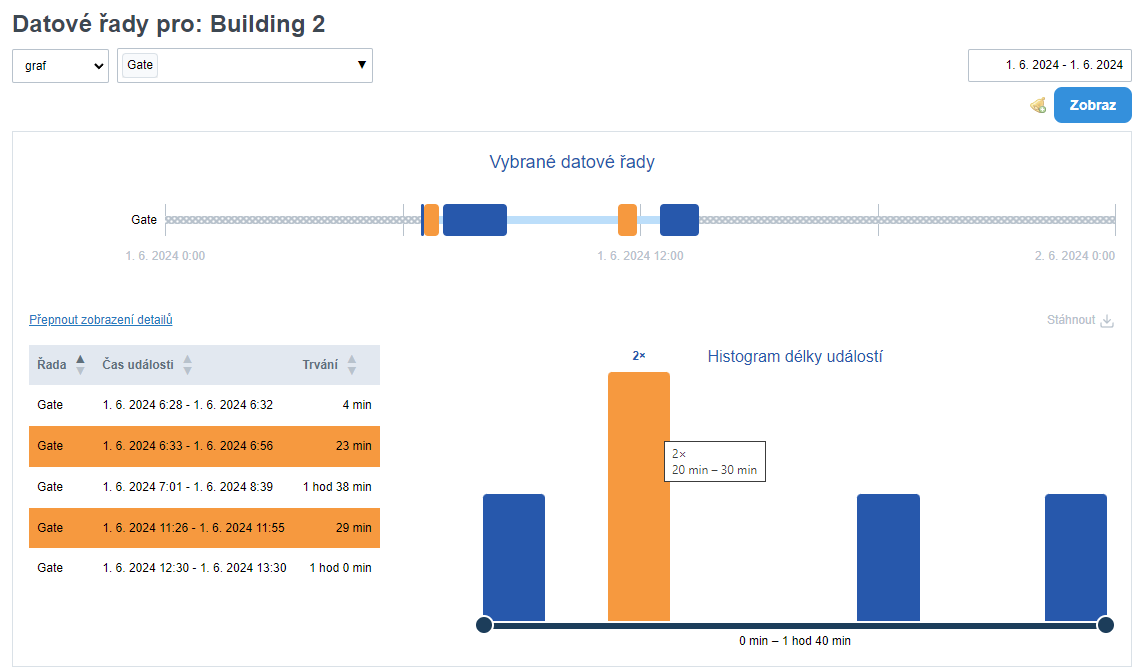Viewport: 1137px width, 670px height.
Task: Sort by Trvání column arrows
Action: (351, 365)
